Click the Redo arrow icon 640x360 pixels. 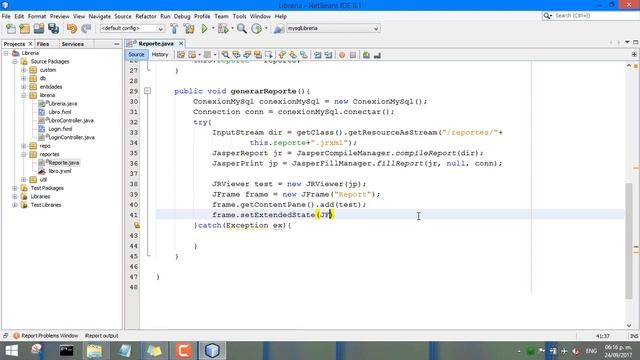(x=86, y=29)
